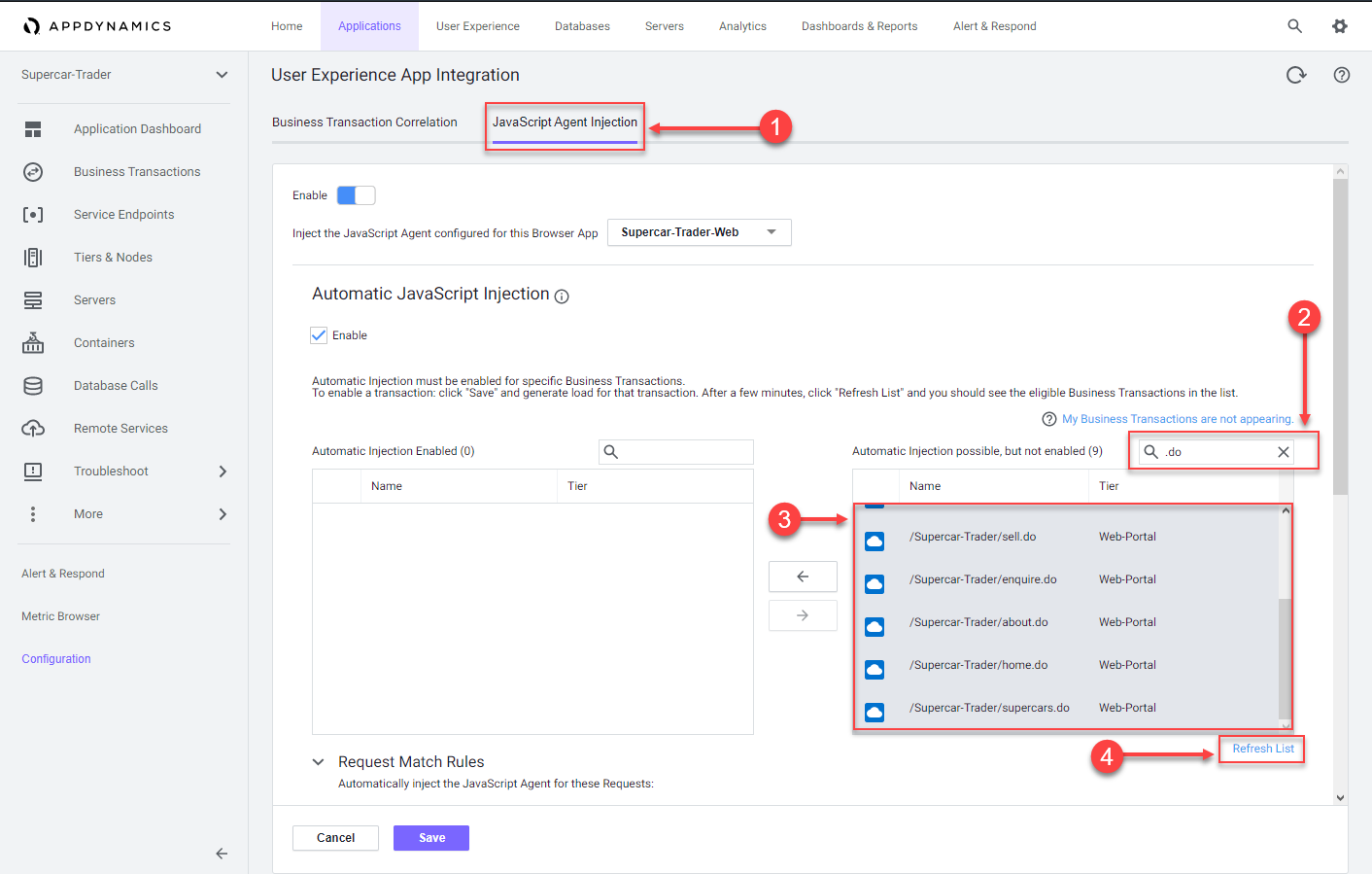Click cloud icon for home.do transaction

point(875,670)
